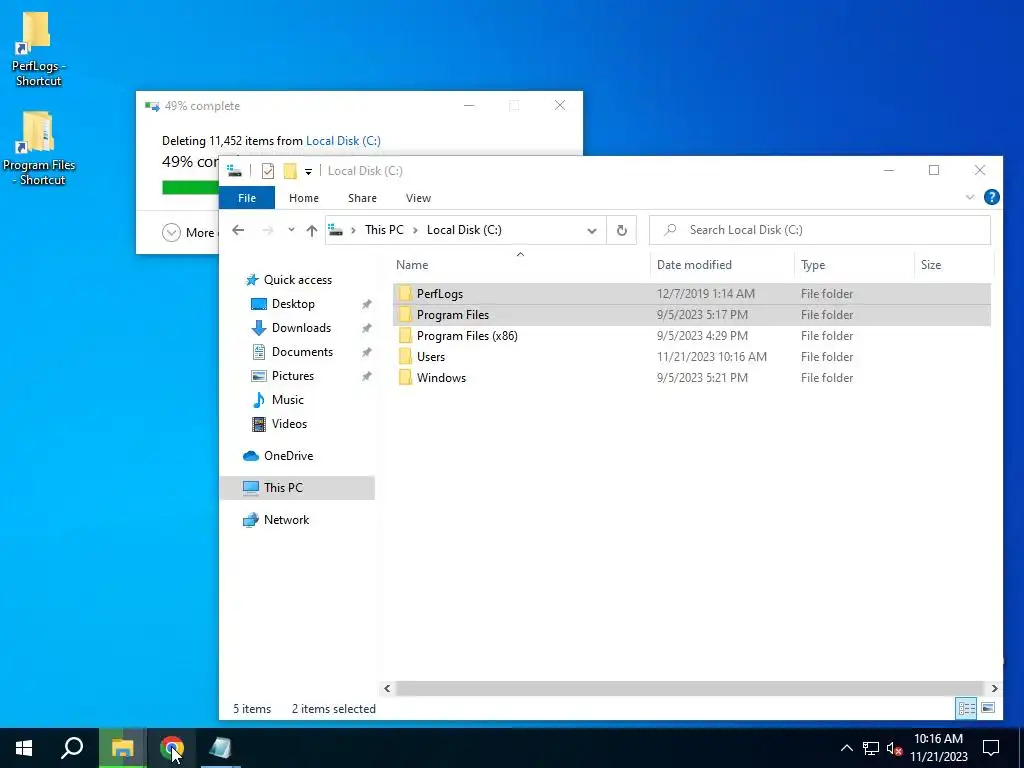
Task: Open Music in the navigation pane
Action: click(x=278, y=400)
